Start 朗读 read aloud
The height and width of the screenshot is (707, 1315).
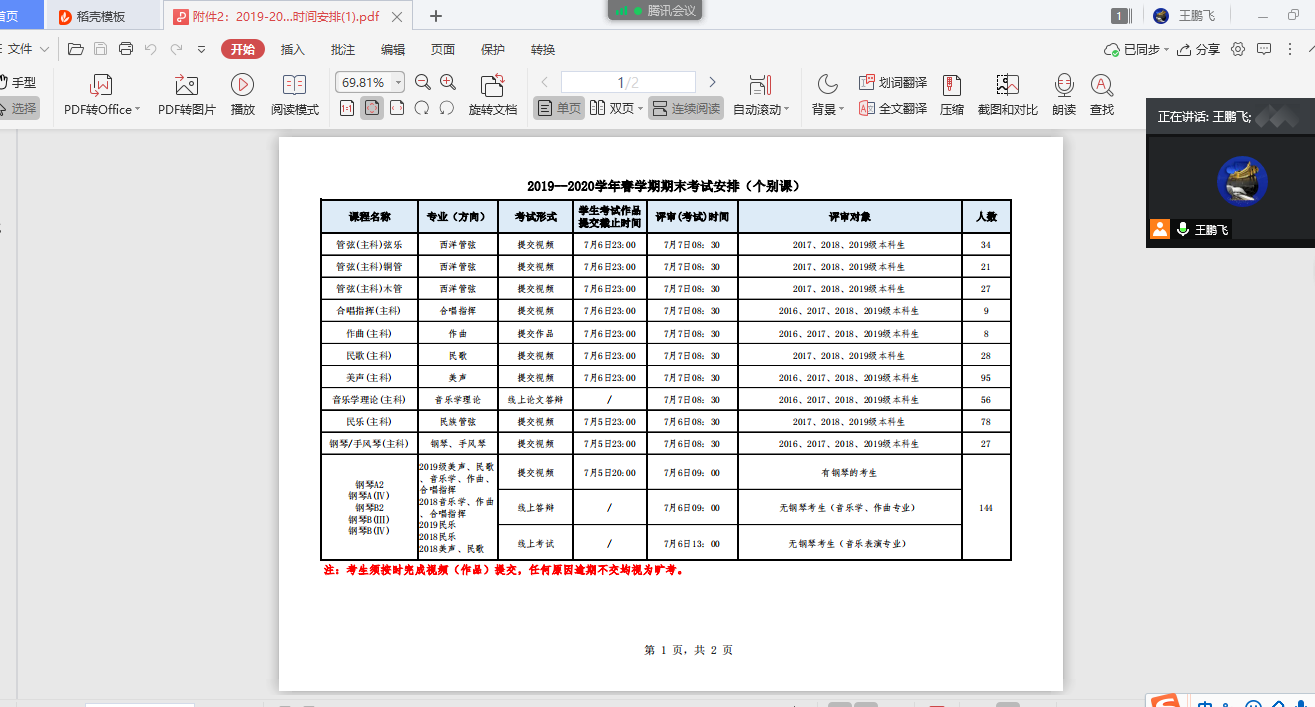(1064, 86)
